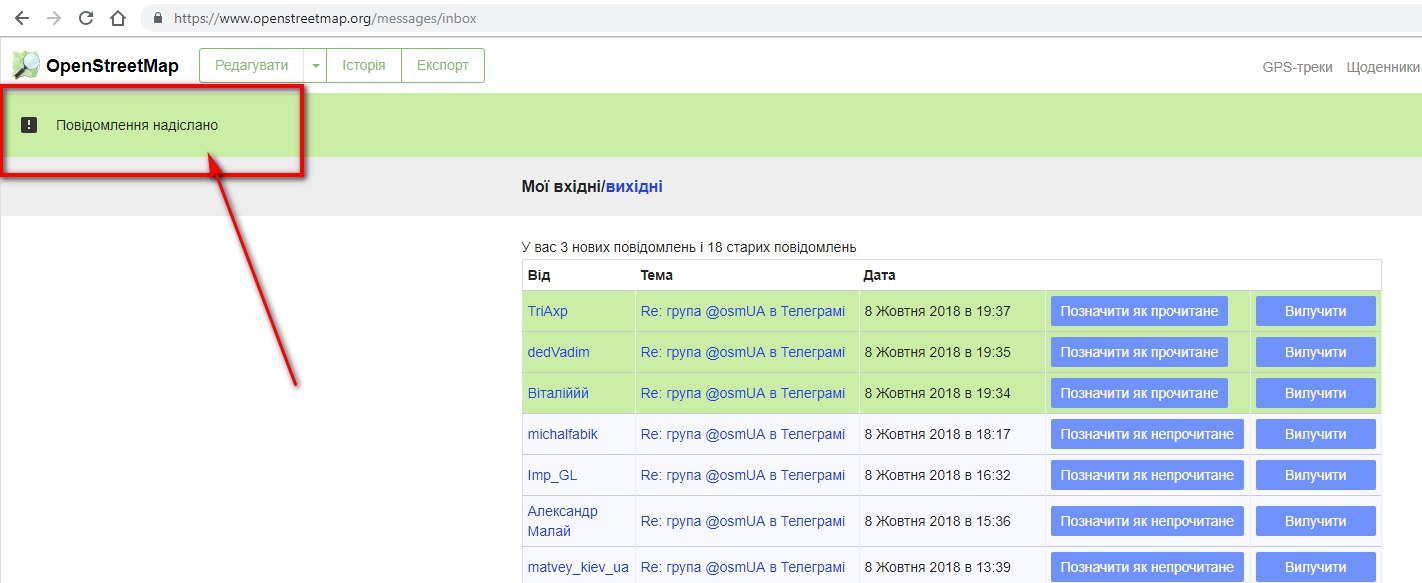Click the Мої вхідні heading text
Viewport: 1422px width, 583px height.
[561, 186]
